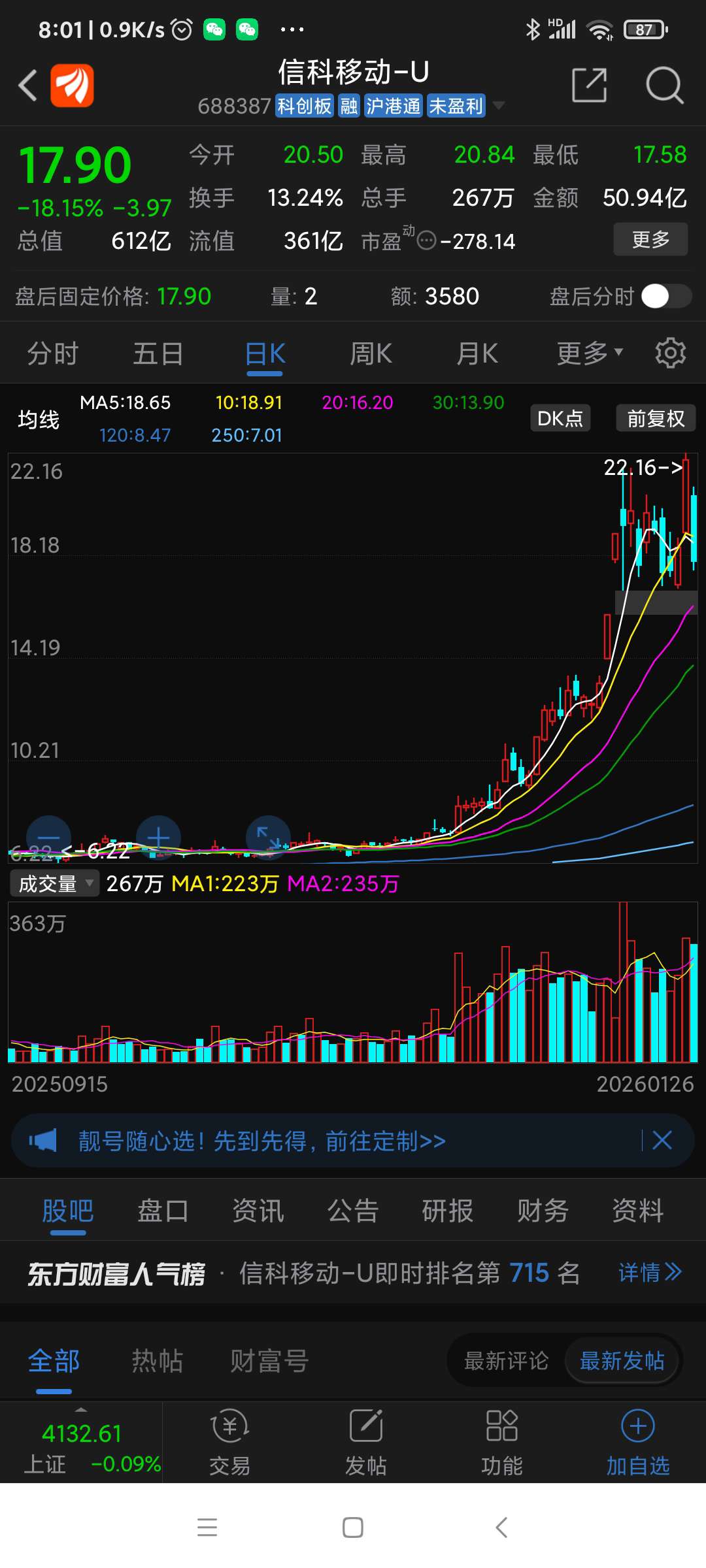
Task: Open the 公告 tab
Action: point(353,1211)
